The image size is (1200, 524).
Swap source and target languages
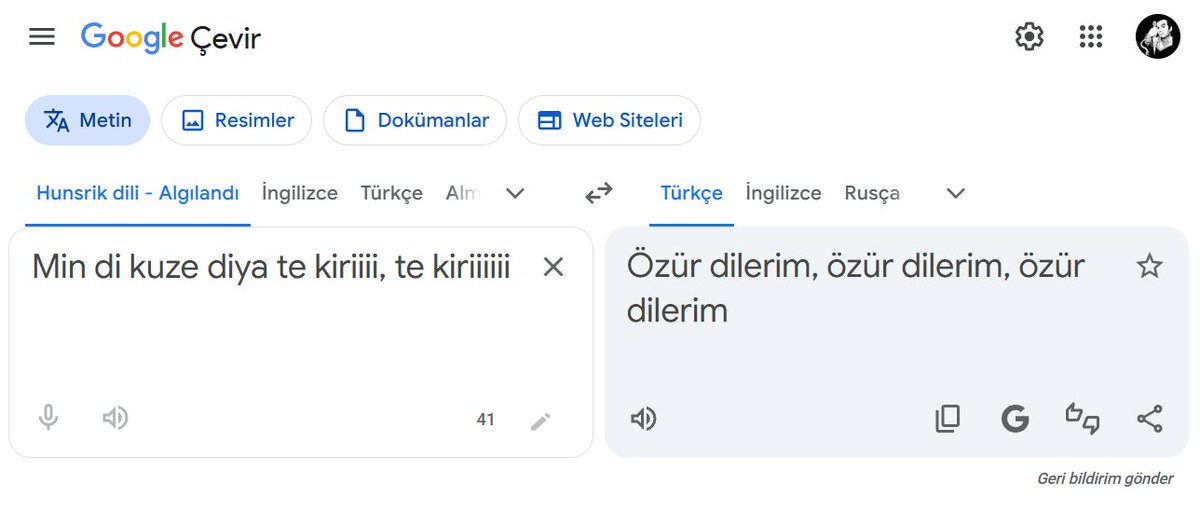pos(599,193)
